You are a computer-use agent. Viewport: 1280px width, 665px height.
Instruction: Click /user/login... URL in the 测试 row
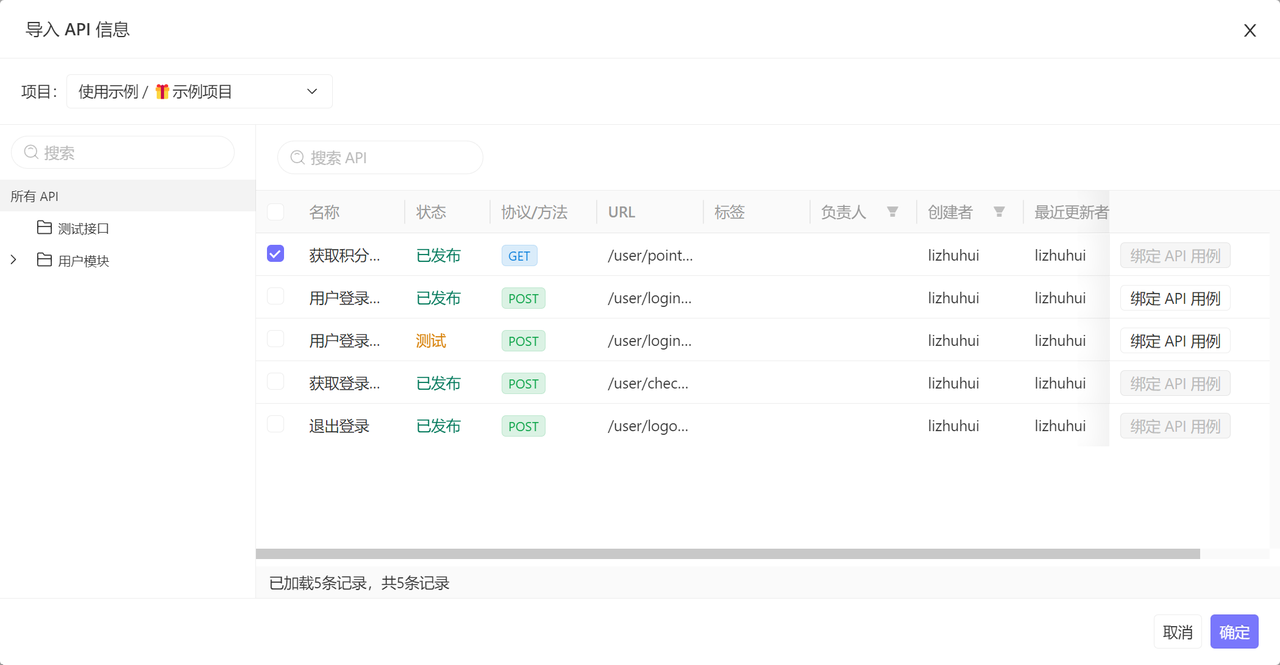point(650,341)
